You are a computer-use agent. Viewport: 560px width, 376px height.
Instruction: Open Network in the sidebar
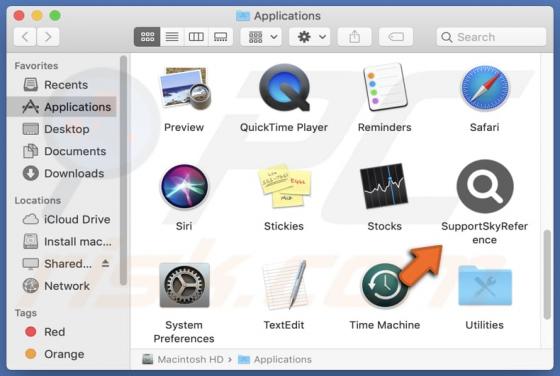(61, 286)
